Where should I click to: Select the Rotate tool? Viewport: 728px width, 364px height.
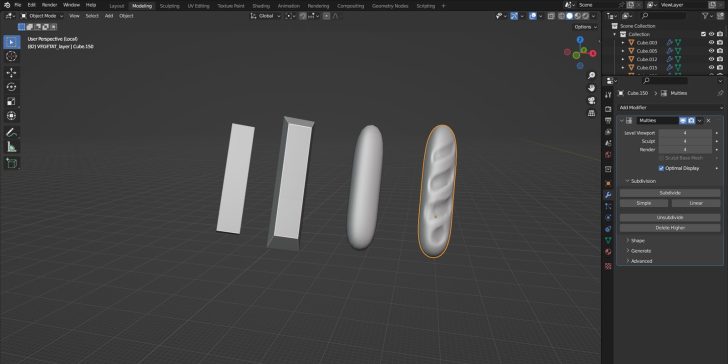pos(12,87)
